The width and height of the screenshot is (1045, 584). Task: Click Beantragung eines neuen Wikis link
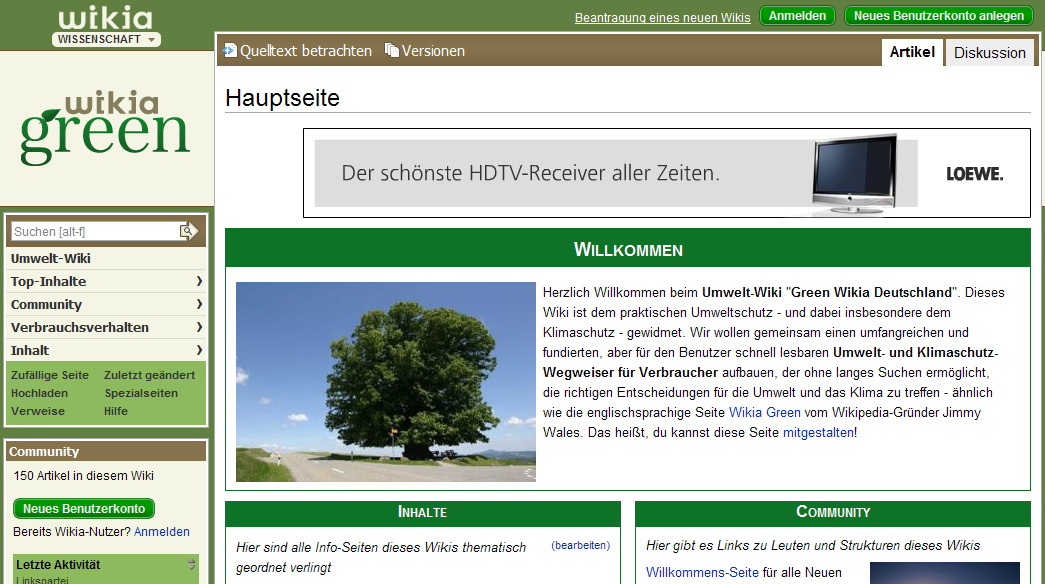(662, 17)
